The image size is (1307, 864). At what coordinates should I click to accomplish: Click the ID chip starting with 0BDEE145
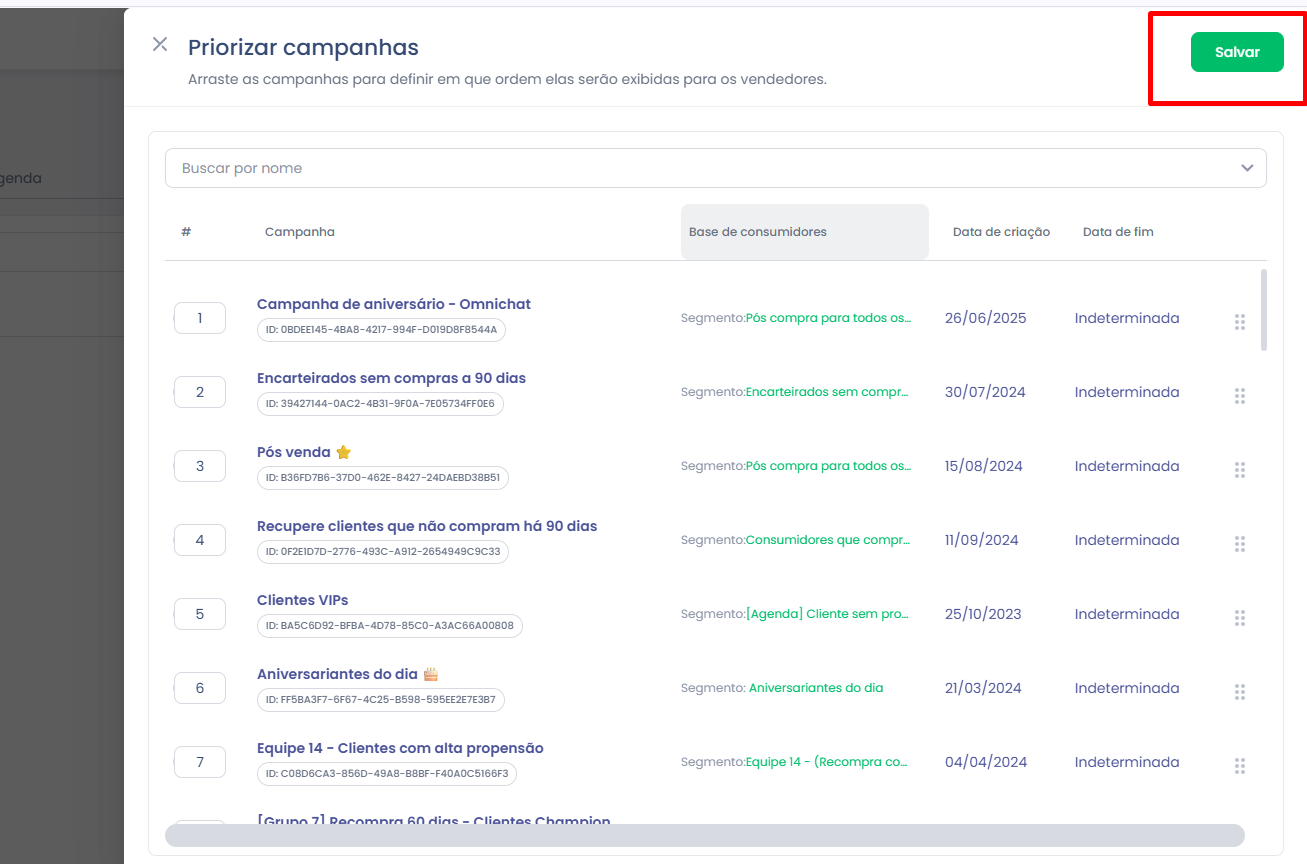[x=381, y=329]
